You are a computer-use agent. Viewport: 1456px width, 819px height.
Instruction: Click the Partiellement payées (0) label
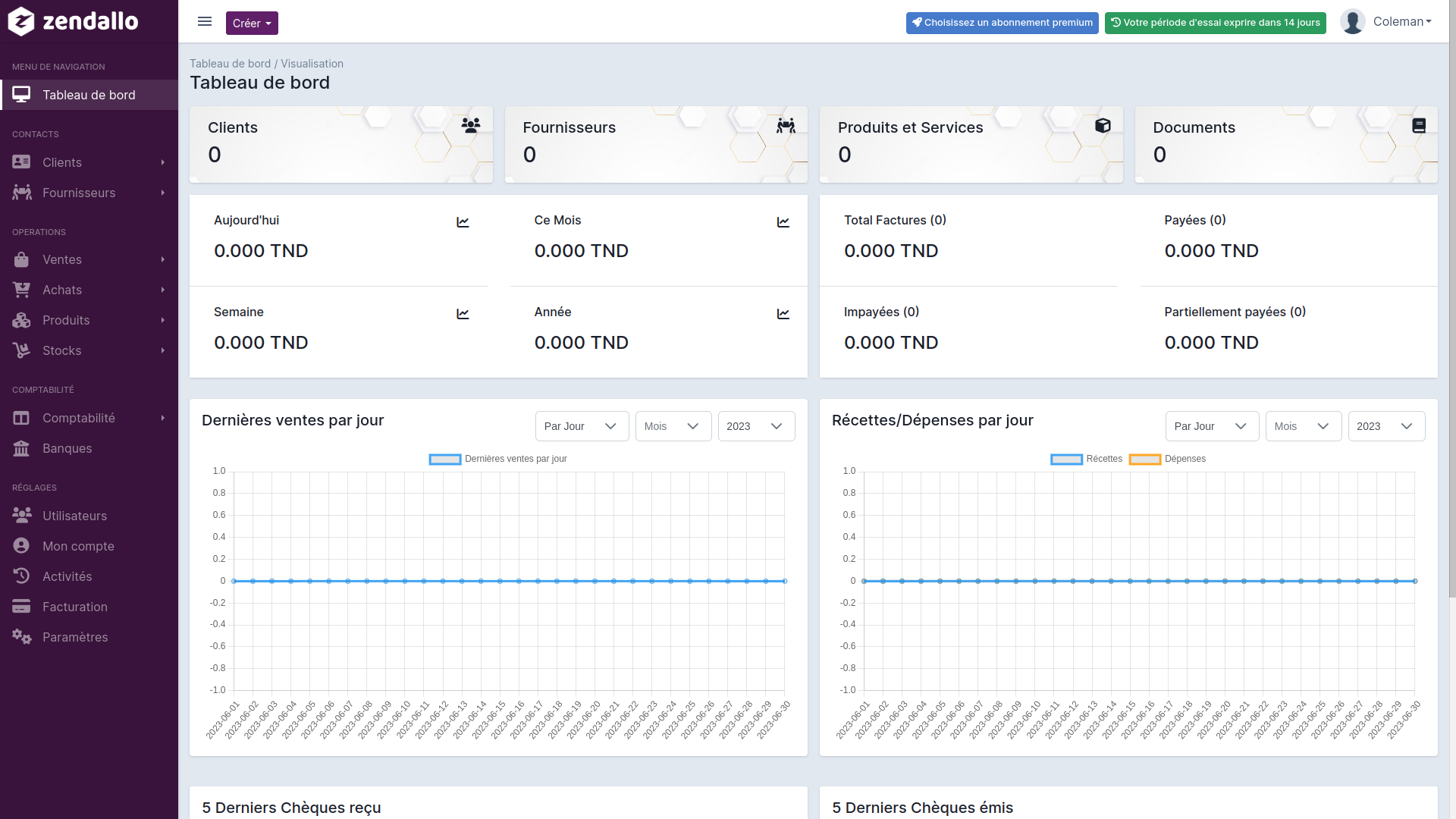(x=1235, y=312)
